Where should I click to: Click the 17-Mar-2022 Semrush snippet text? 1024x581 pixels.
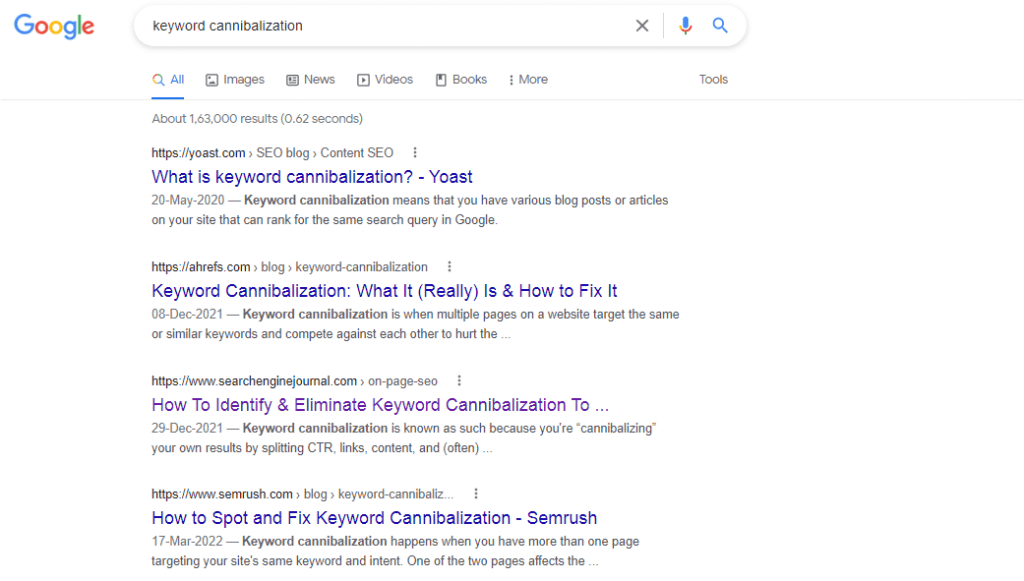coord(396,551)
